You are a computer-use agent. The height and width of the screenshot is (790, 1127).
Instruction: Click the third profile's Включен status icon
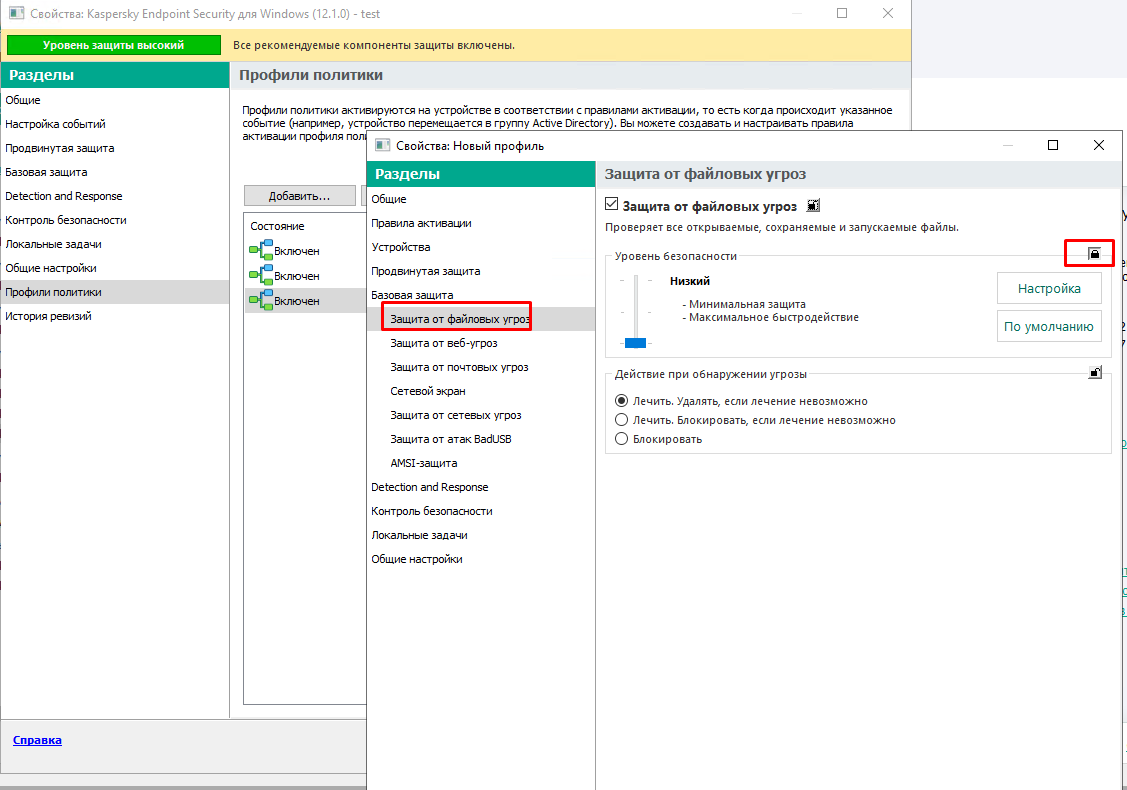(x=261, y=300)
